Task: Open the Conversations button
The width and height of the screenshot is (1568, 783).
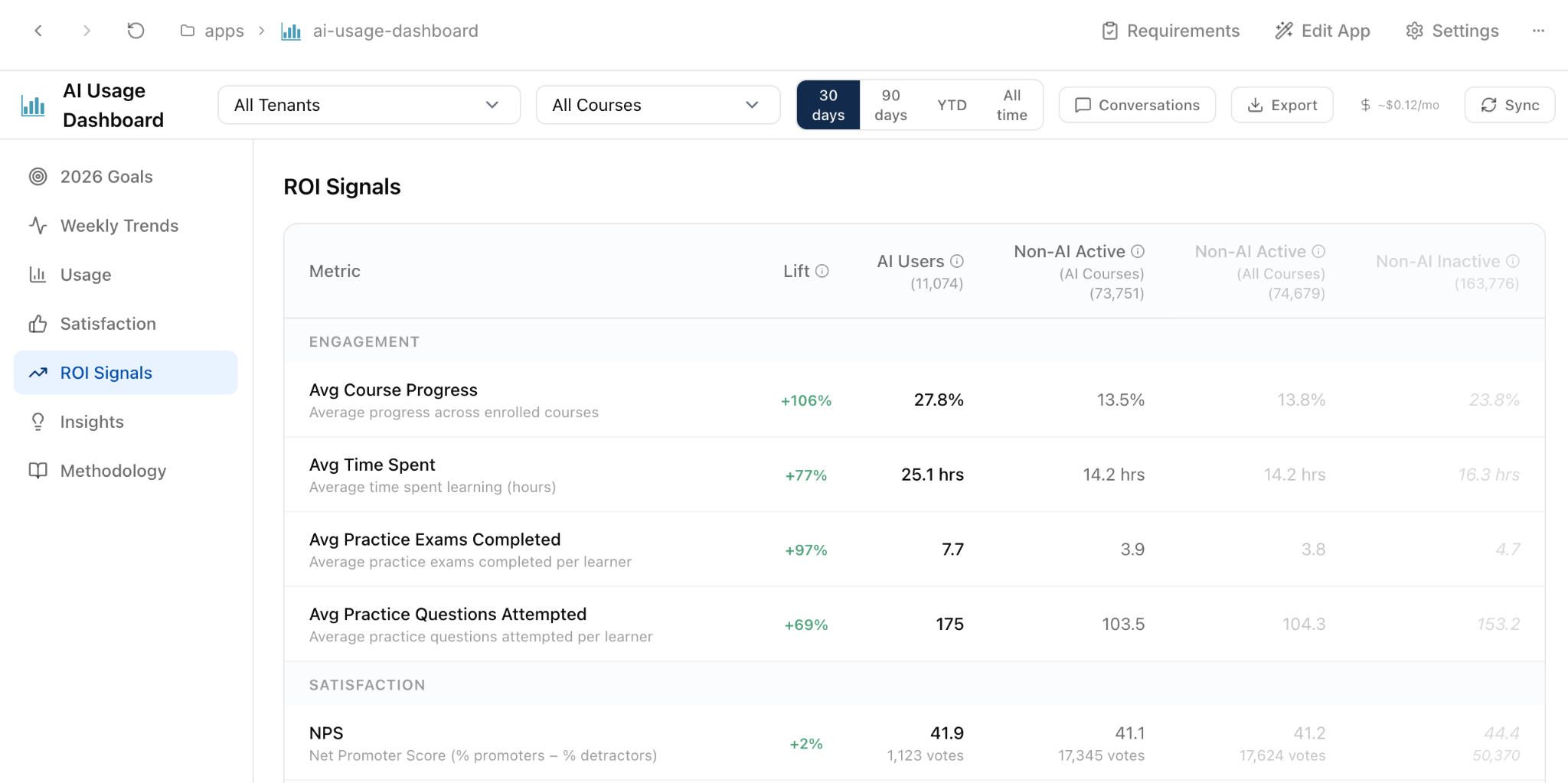Action: (x=1137, y=105)
